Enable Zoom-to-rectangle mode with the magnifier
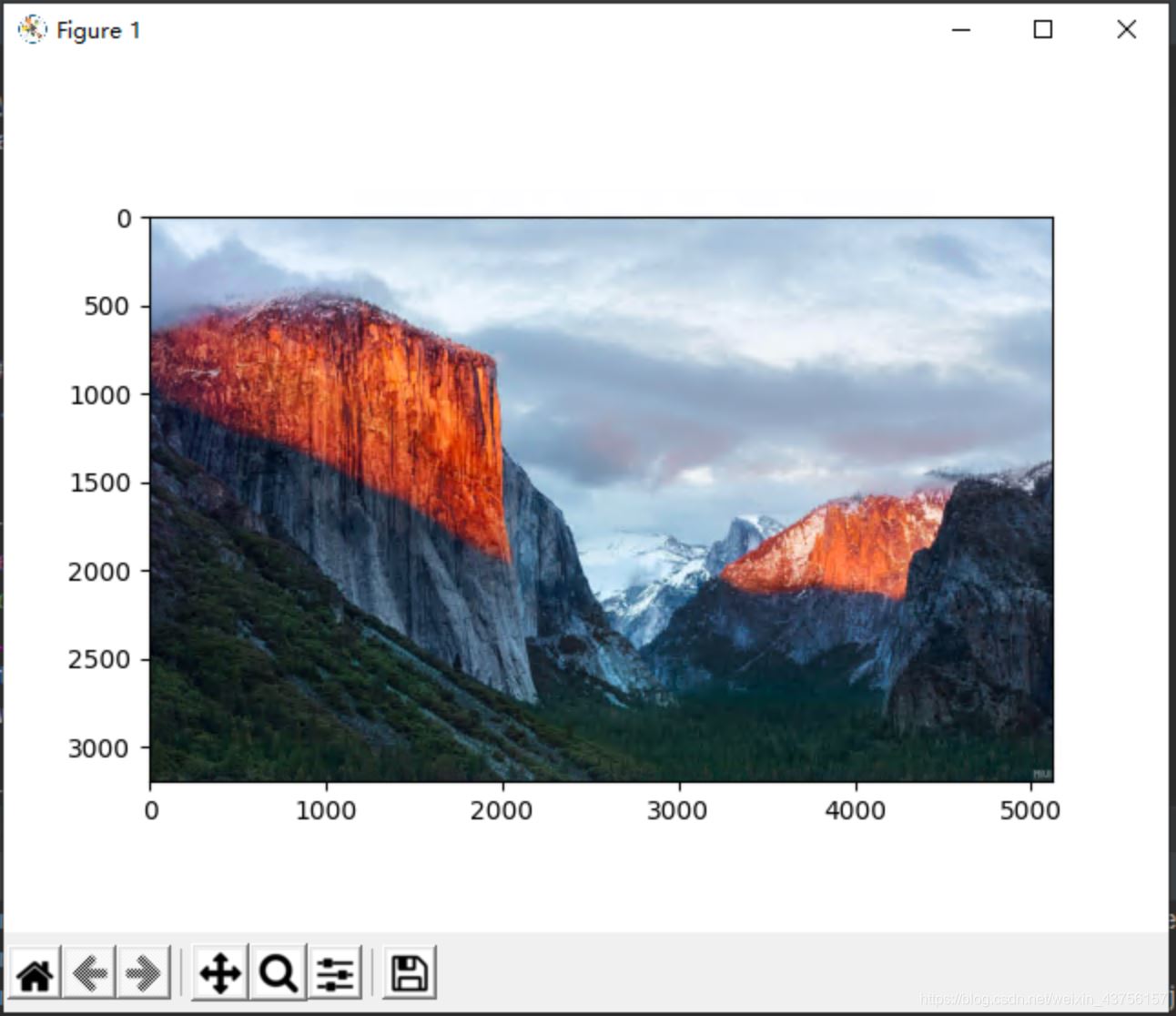This screenshot has width=1176, height=1016. [276, 972]
